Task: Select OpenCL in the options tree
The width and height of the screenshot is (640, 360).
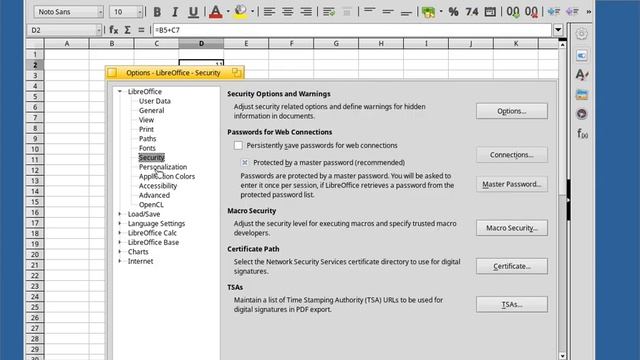Action: tap(151, 204)
